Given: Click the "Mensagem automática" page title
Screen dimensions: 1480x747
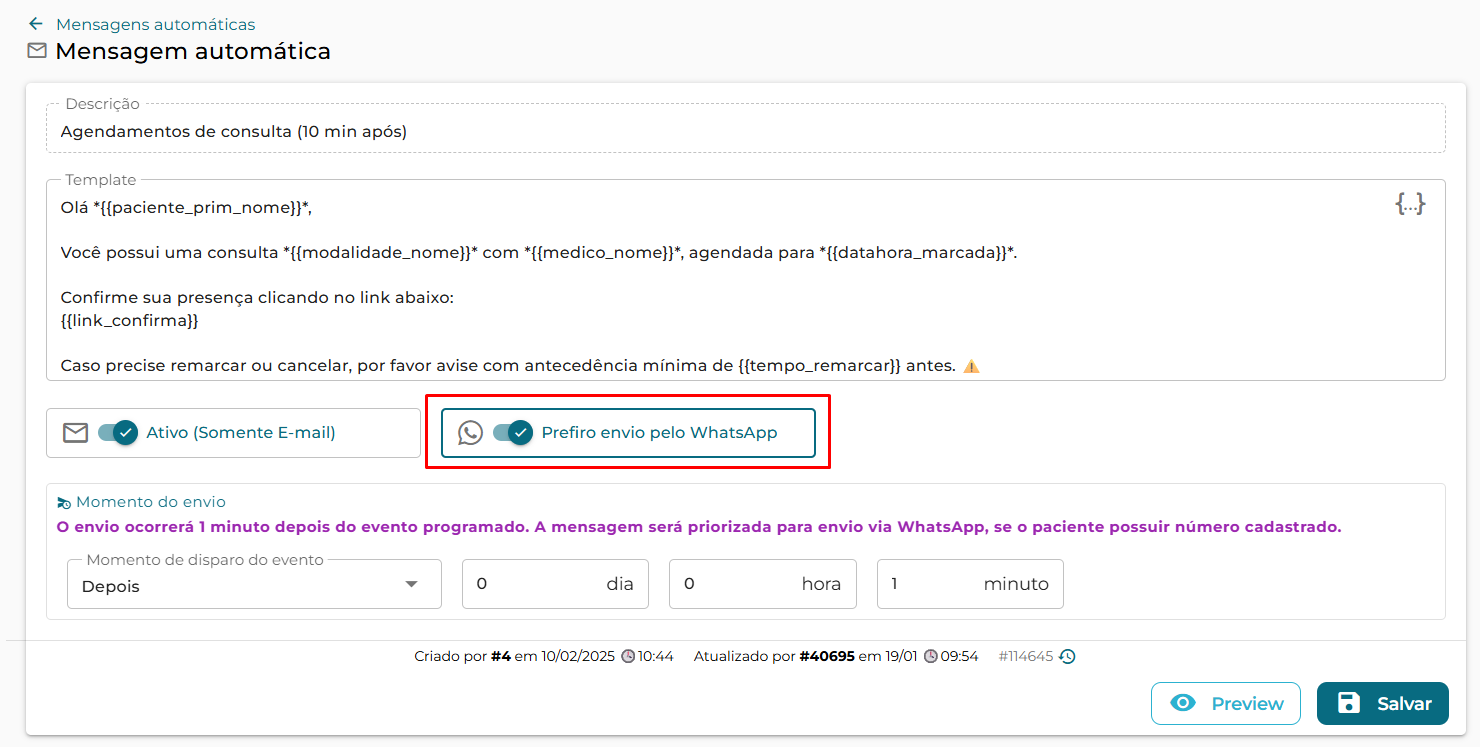Looking at the screenshot, I should coord(193,51).
